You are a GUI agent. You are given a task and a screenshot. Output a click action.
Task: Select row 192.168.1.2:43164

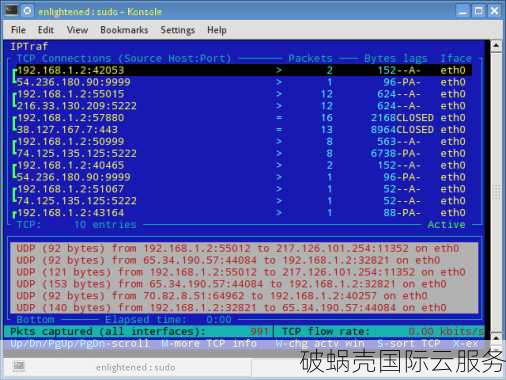[x=242, y=213]
